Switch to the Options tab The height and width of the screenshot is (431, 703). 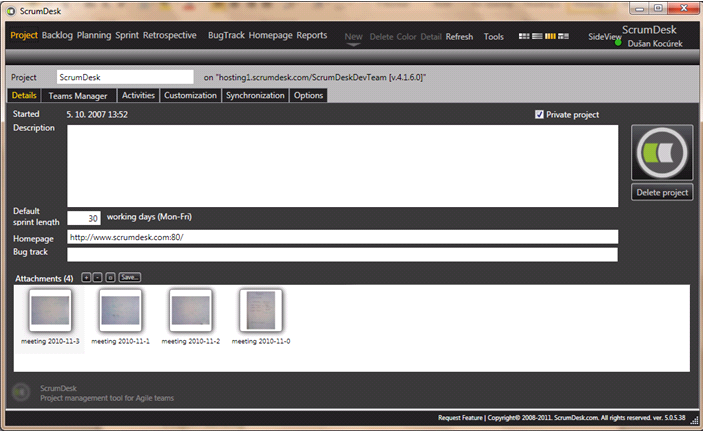[308, 96]
